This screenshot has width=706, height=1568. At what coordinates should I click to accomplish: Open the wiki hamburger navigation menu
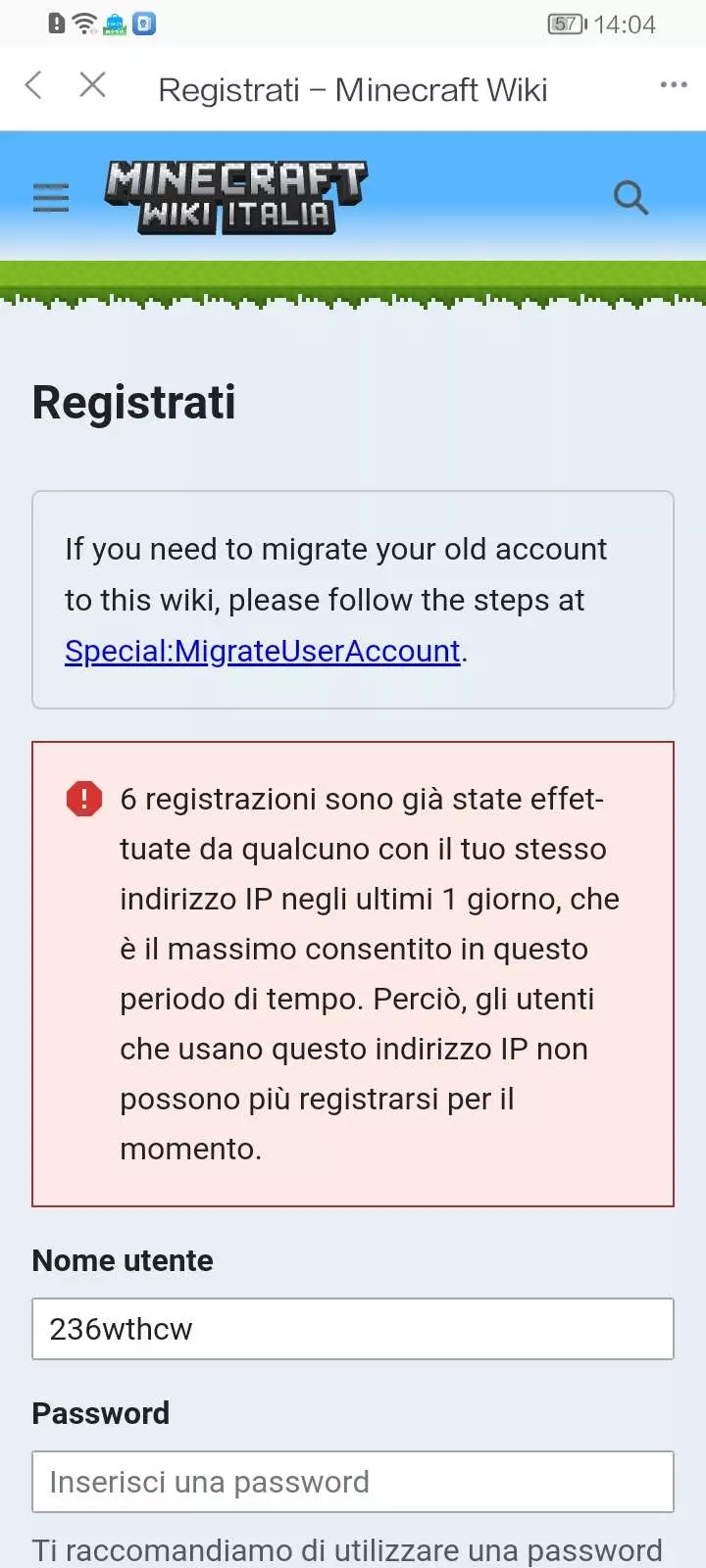tap(51, 198)
